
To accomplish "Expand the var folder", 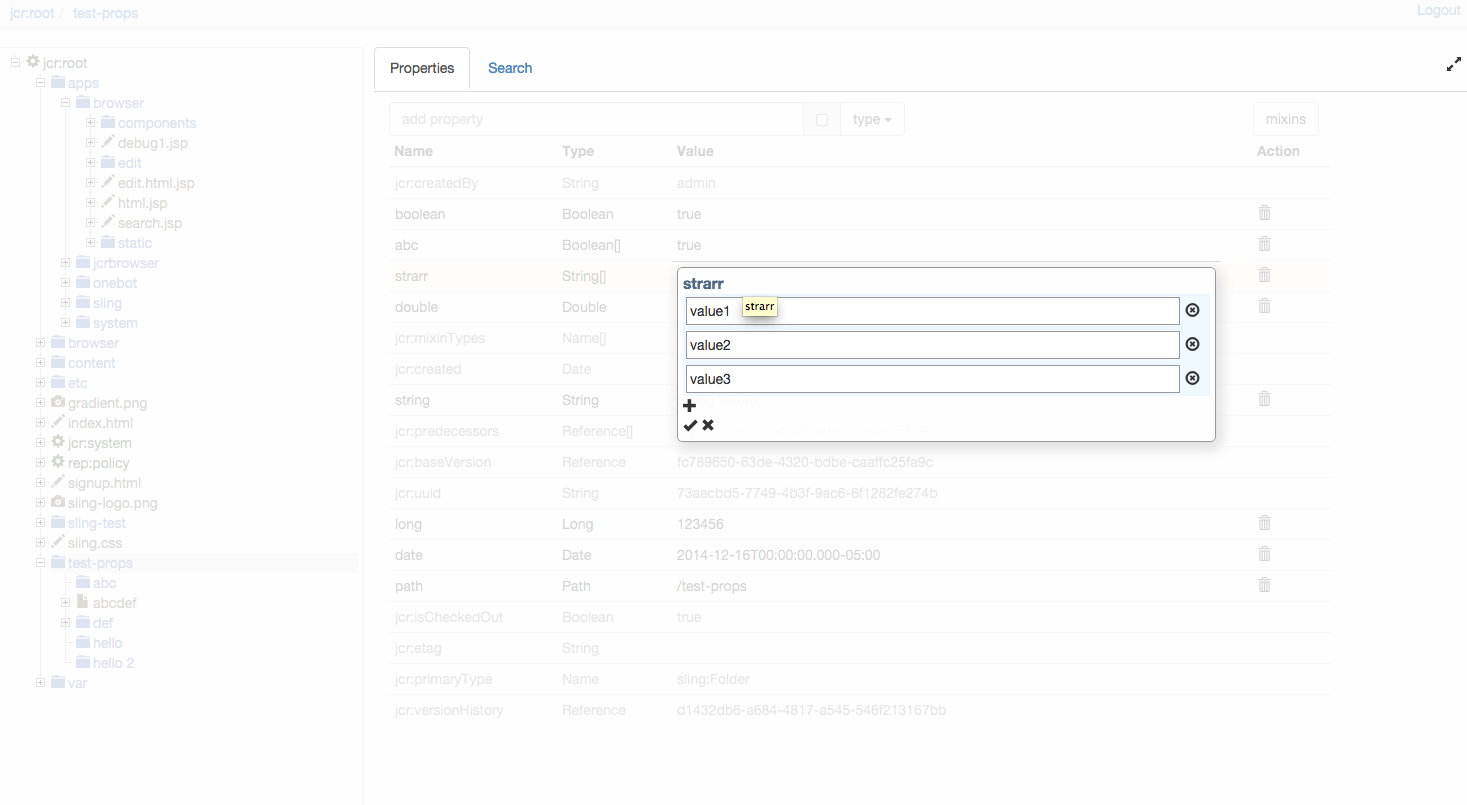I will coord(41,682).
